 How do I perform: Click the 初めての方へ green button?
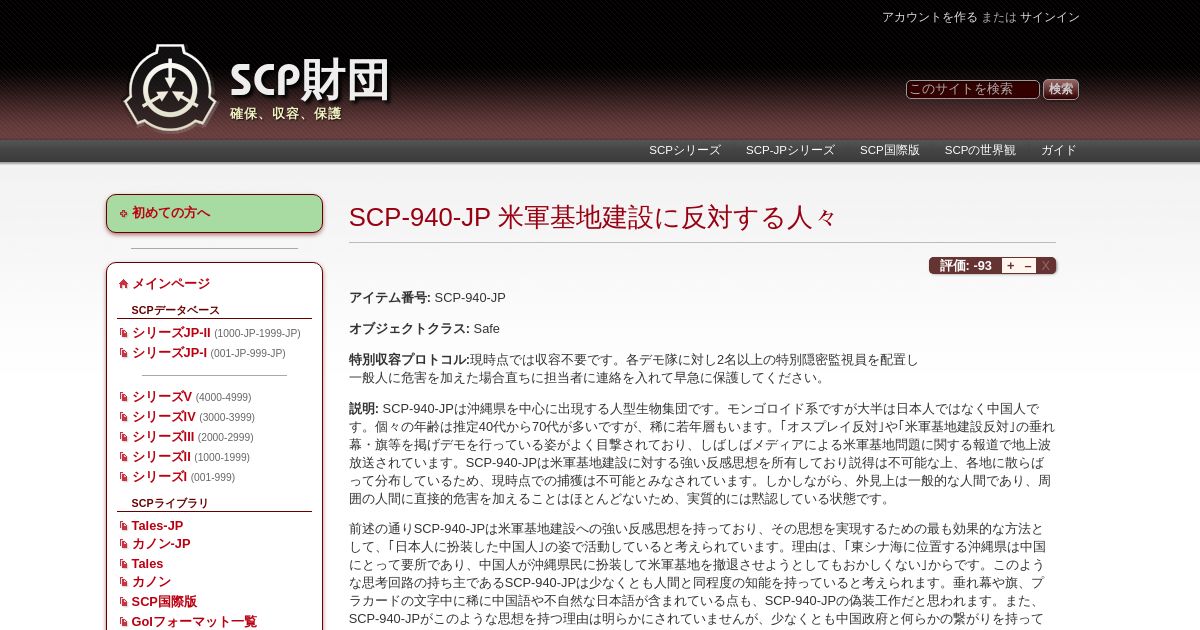(x=214, y=213)
